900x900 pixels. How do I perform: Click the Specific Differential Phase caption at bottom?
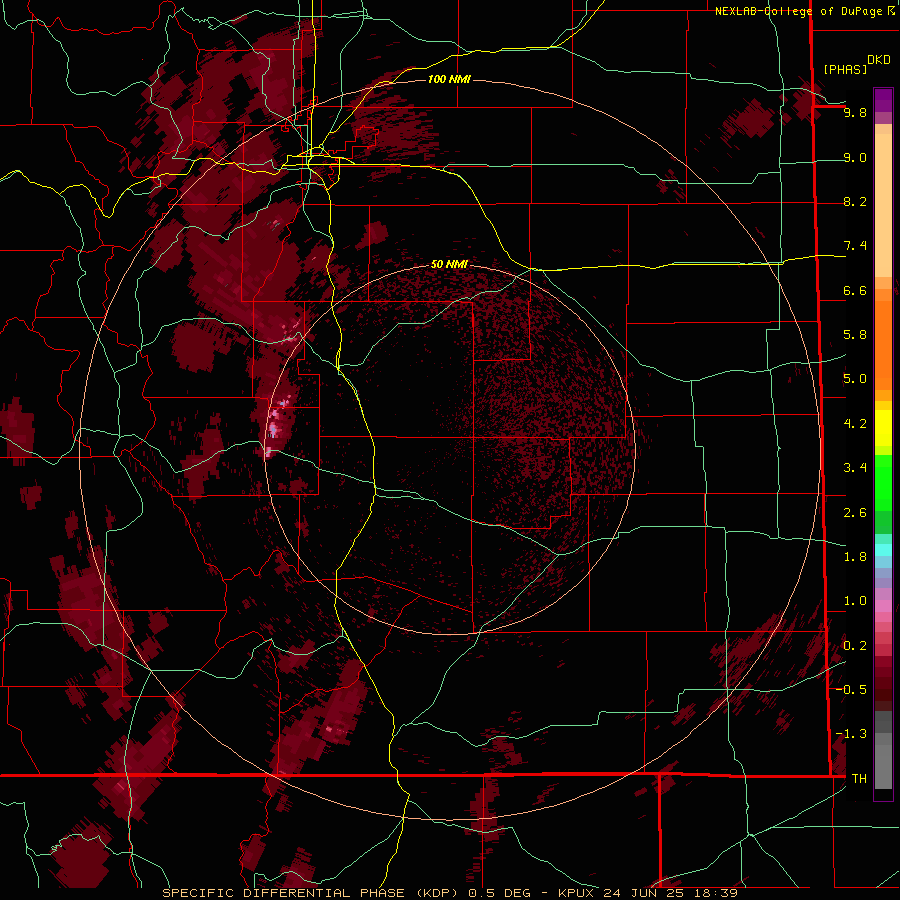click(x=450, y=893)
